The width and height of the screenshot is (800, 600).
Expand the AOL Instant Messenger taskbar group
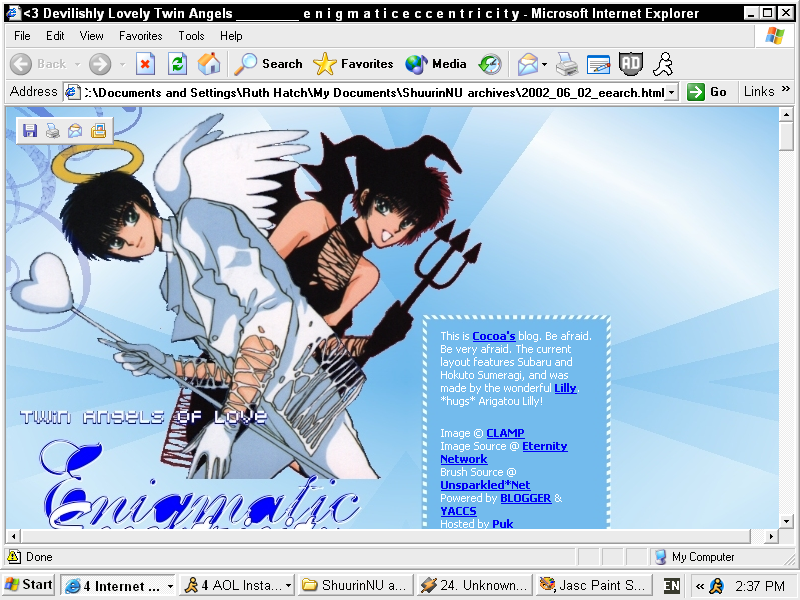(x=288, y=586)
